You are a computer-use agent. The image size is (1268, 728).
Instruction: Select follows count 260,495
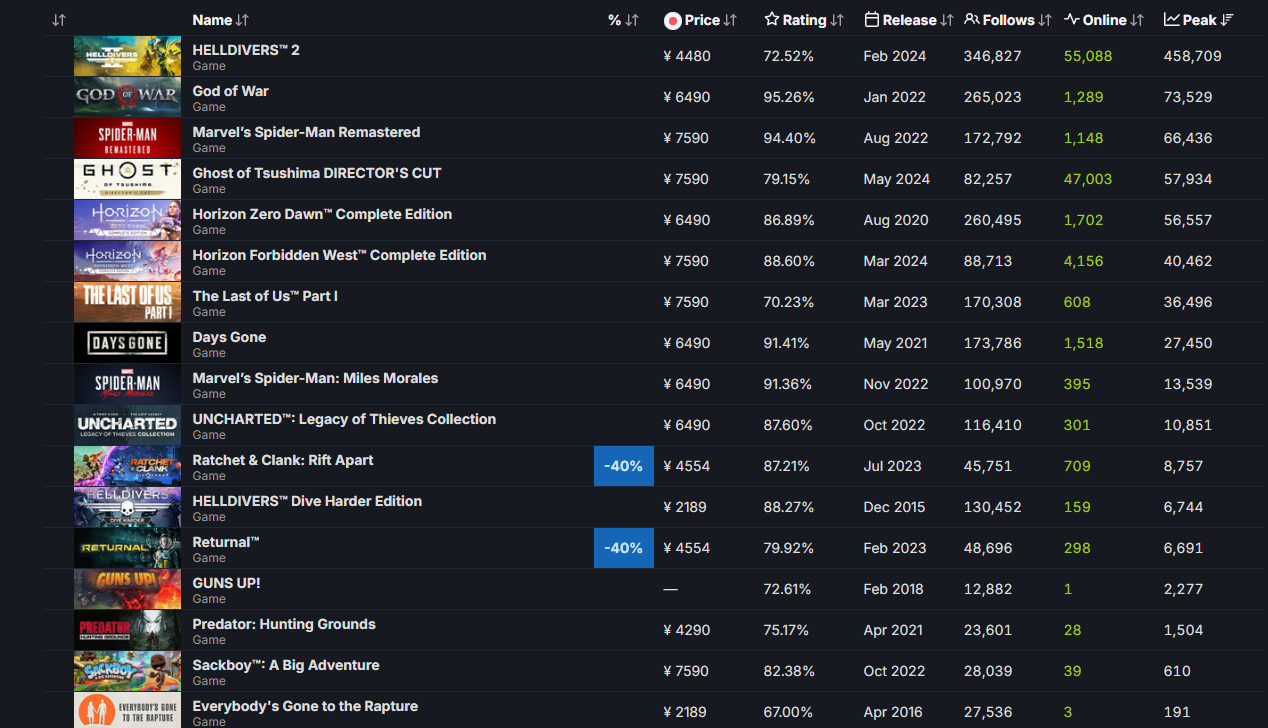(x=993, y=220)
